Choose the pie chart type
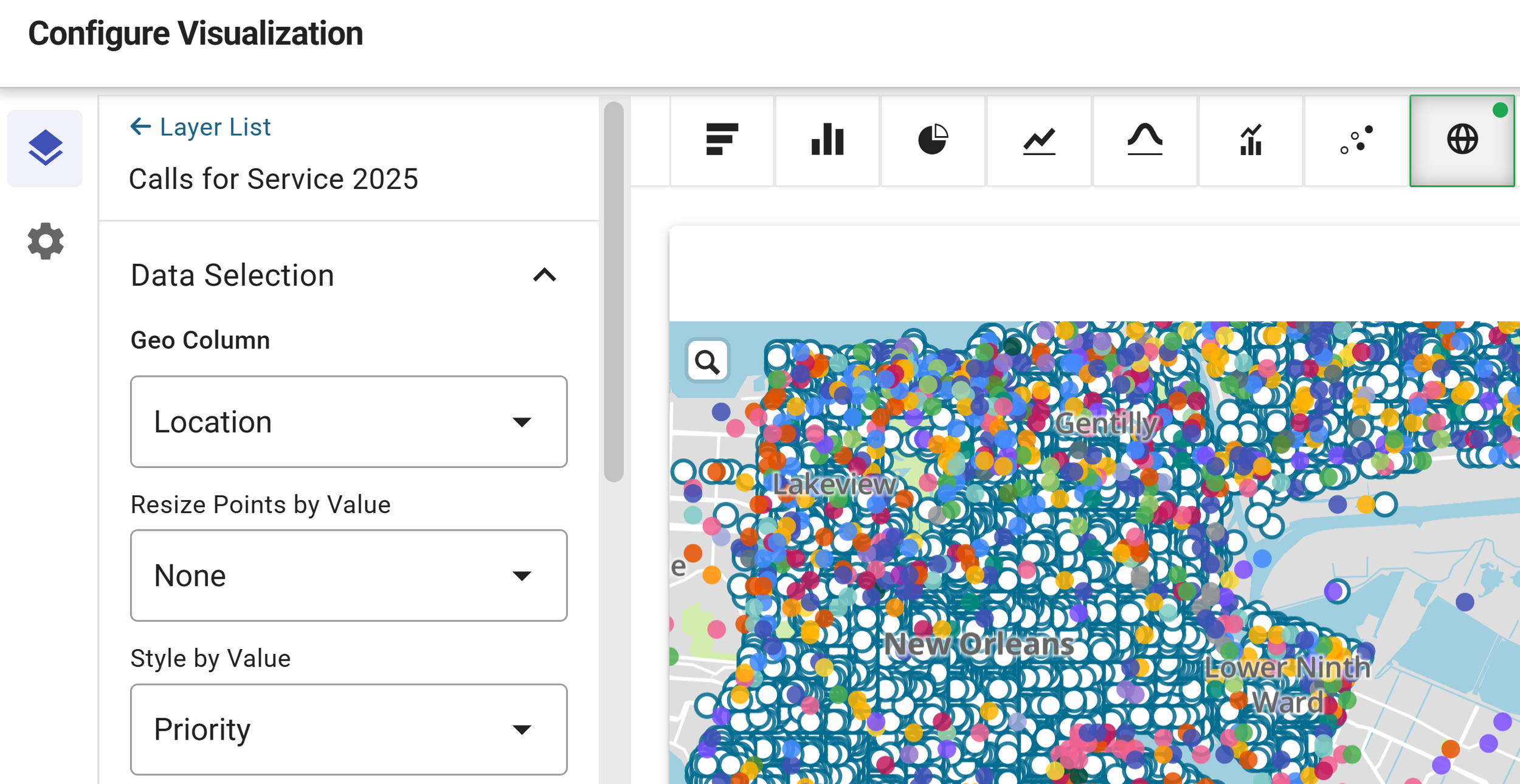 [x=933, y=140]
